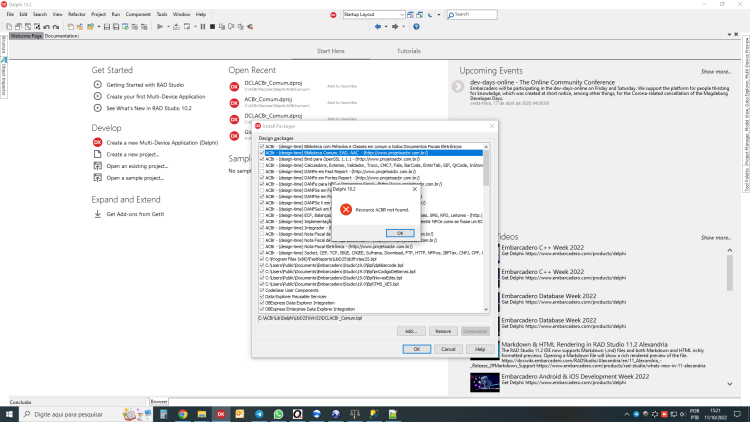Click the IDE Search input field

point(472,15)
